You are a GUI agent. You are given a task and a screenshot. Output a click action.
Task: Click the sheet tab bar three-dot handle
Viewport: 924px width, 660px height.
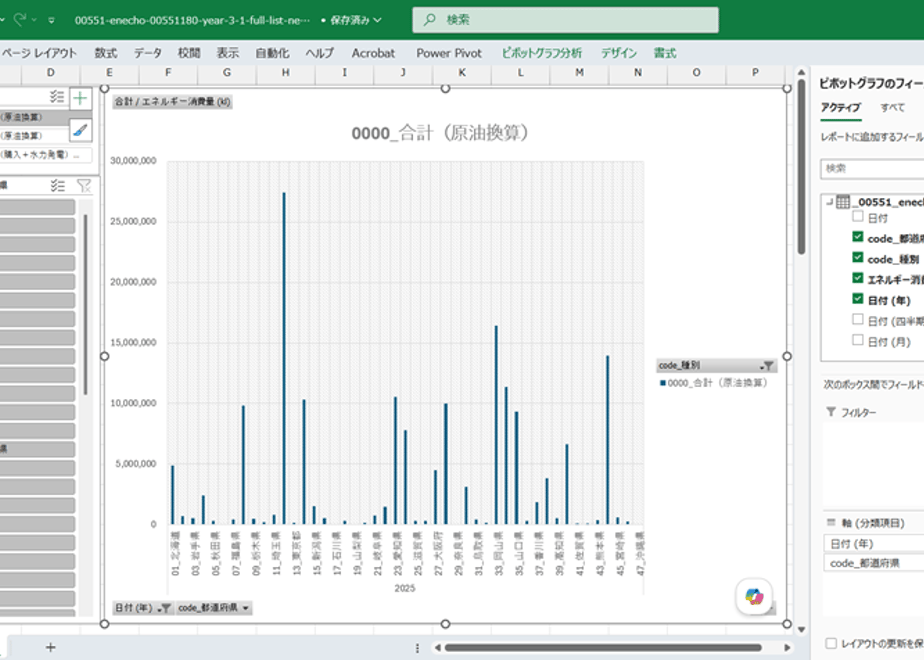(417, 648)
